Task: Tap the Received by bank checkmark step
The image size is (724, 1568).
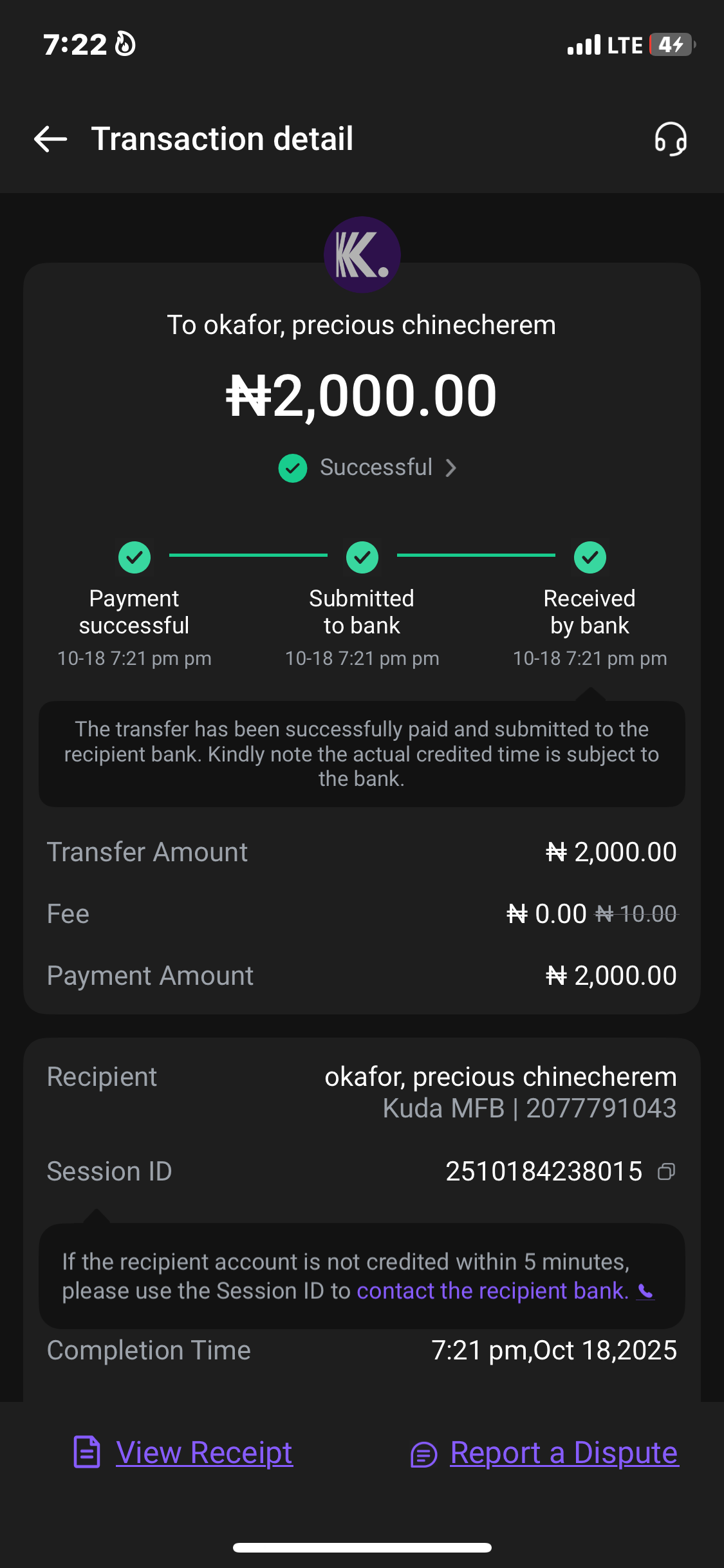Action: click(589, 557)
